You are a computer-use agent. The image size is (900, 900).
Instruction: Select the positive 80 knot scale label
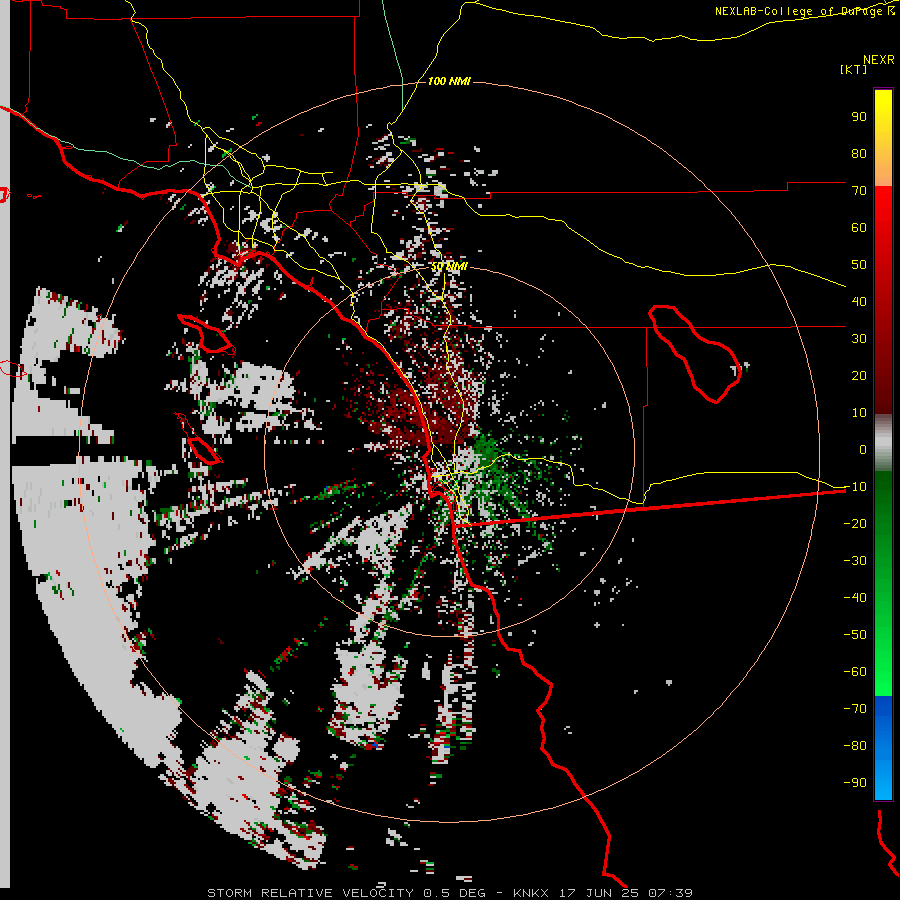point(859,154)
